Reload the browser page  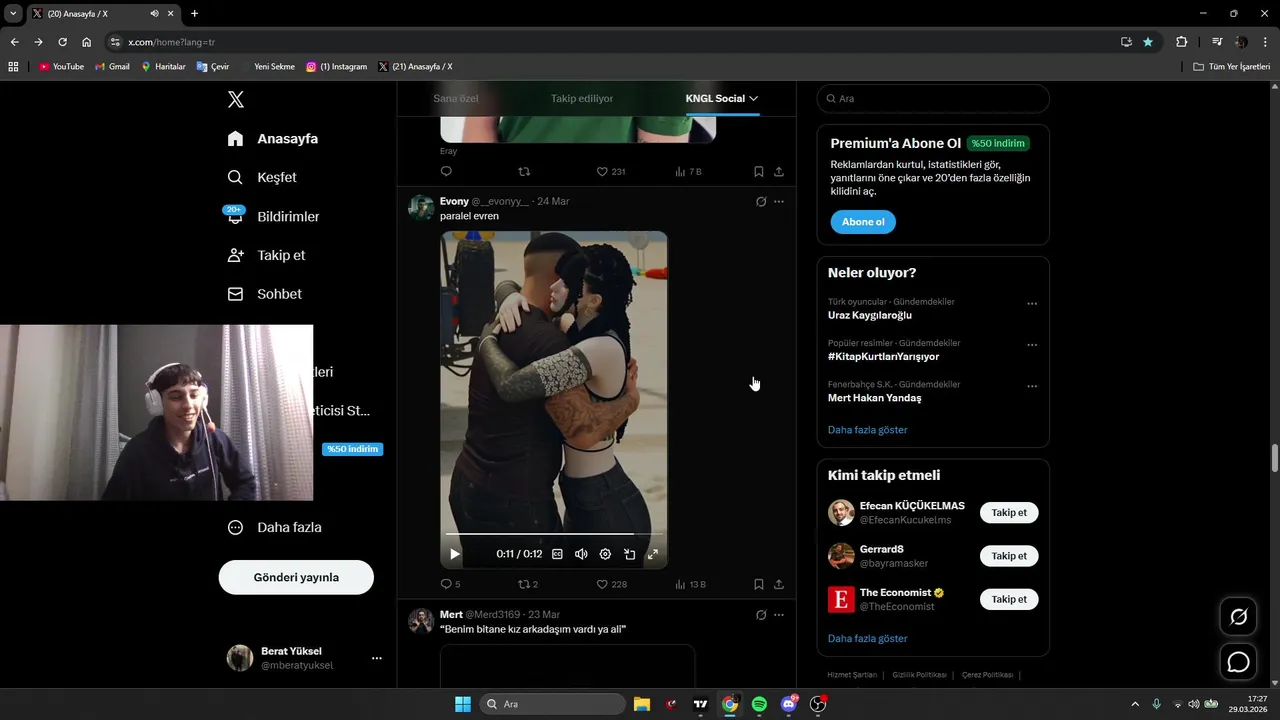pos(62,42)
